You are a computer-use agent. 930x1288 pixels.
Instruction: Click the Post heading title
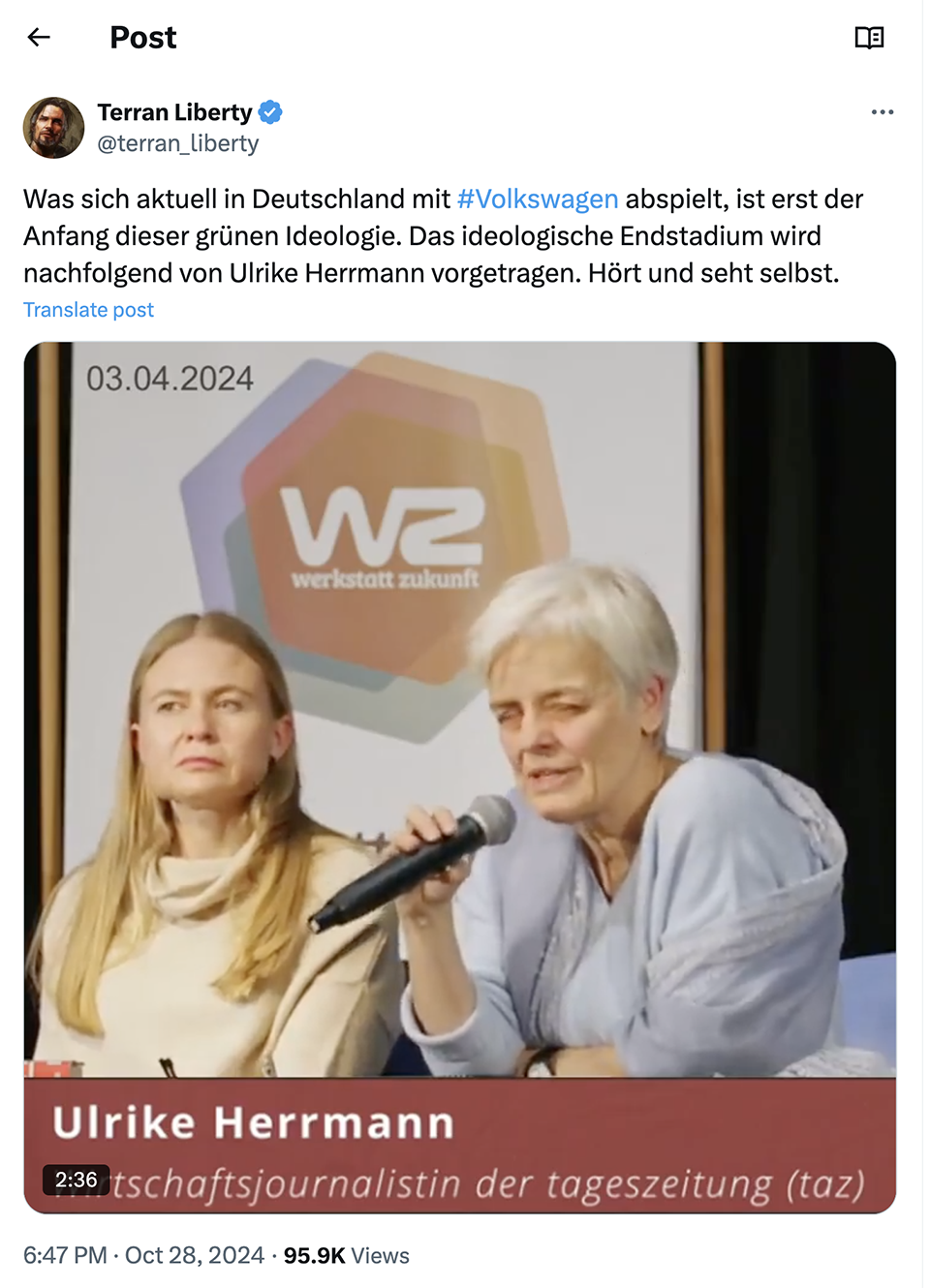(143, 38)
